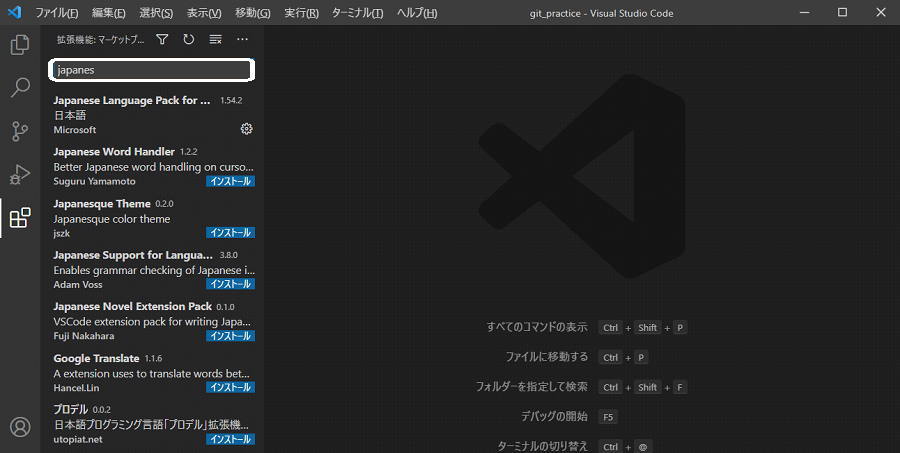Image resolution: width=900 pixels, height=453 pixels.
Task: Minimize the Visual Studio Code window
Action: pos(804,12)
